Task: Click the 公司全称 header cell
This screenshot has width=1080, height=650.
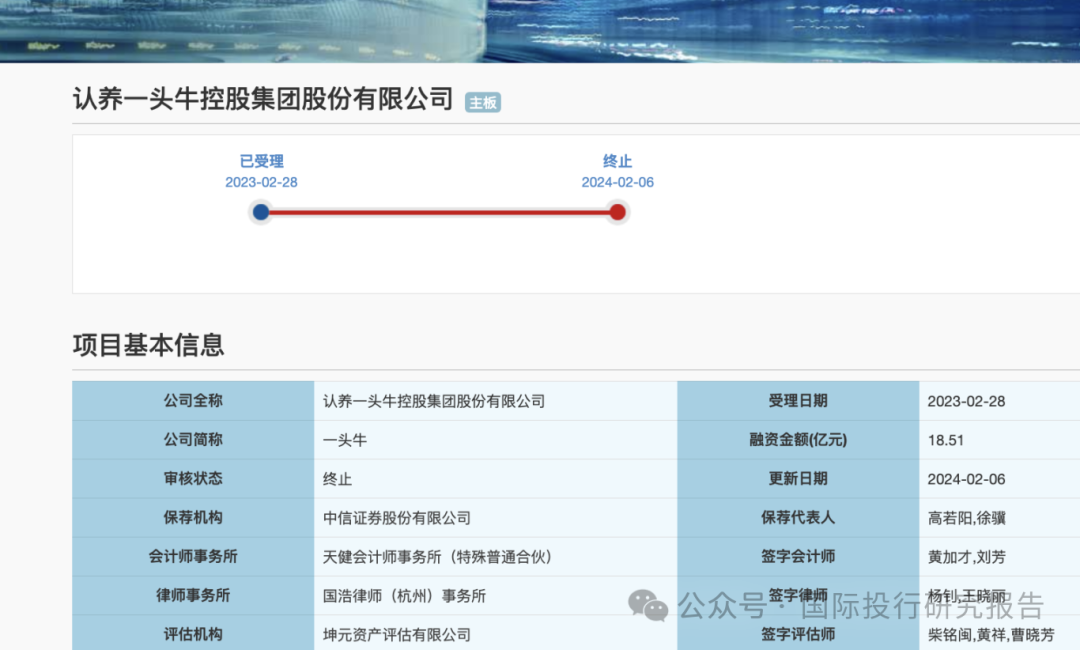Action: 193,401
